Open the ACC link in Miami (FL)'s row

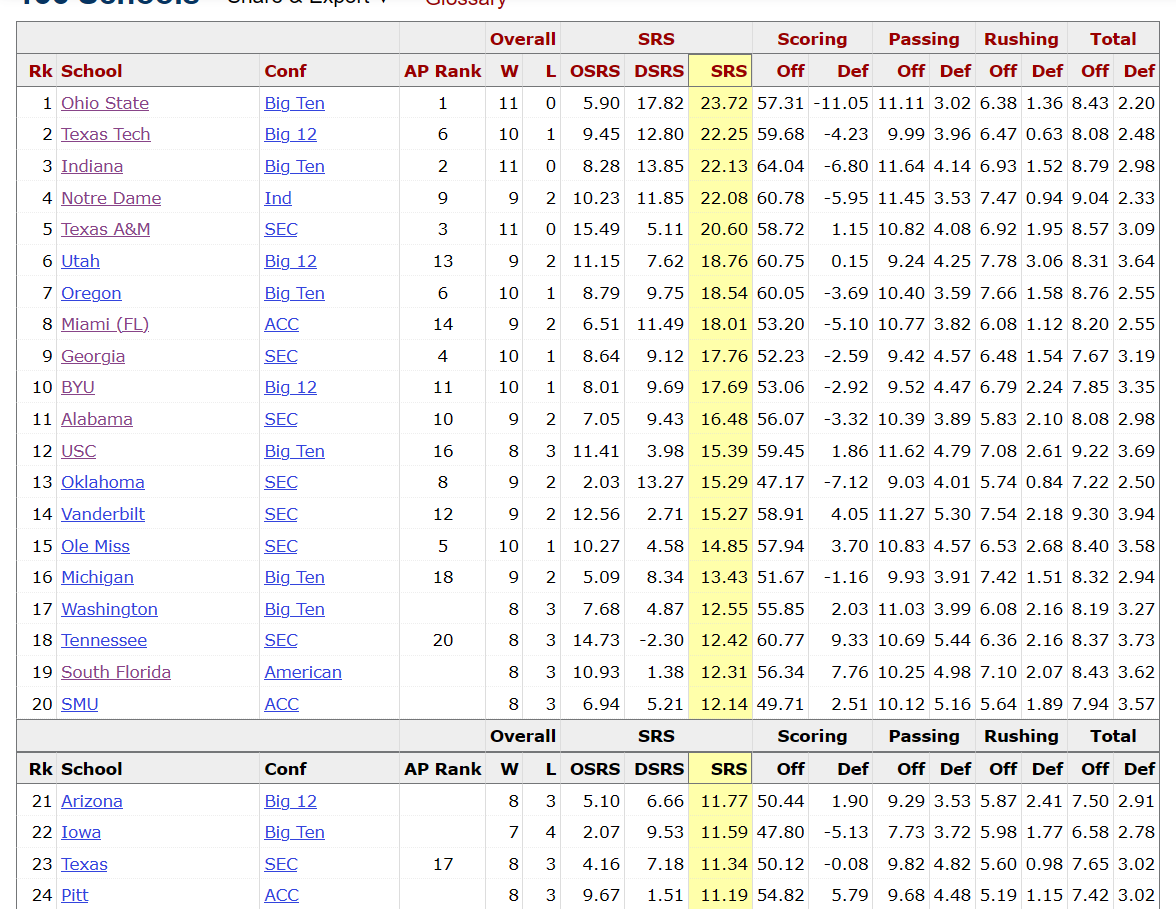[x=282, y=324]
